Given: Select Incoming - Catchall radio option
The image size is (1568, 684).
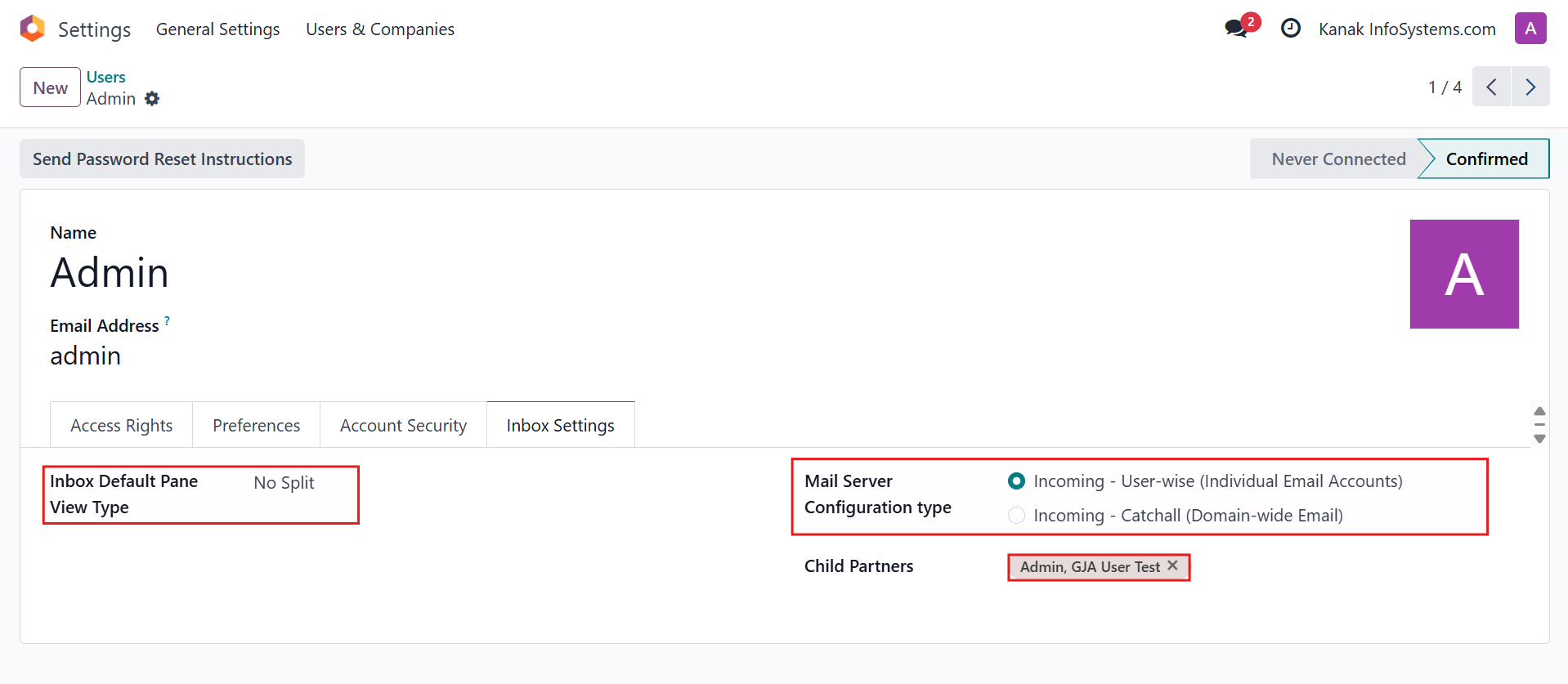Looking at the screenshot, I should pos(1016,516).
